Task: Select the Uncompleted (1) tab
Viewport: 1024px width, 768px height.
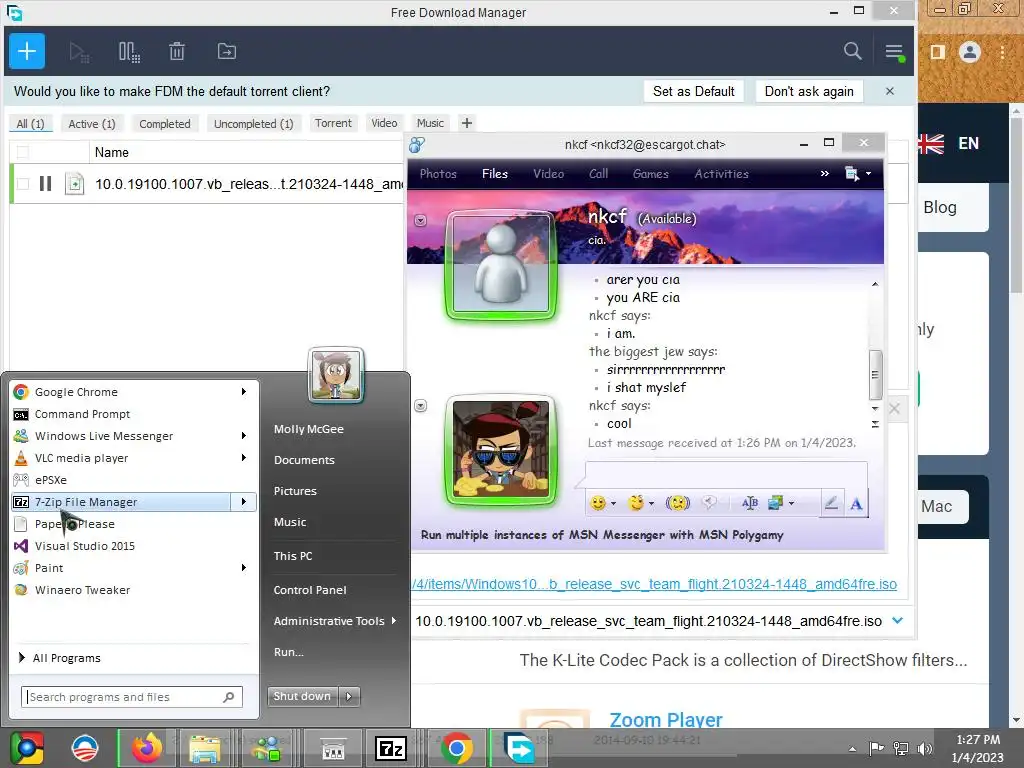Action: click(x=253, y=123)
